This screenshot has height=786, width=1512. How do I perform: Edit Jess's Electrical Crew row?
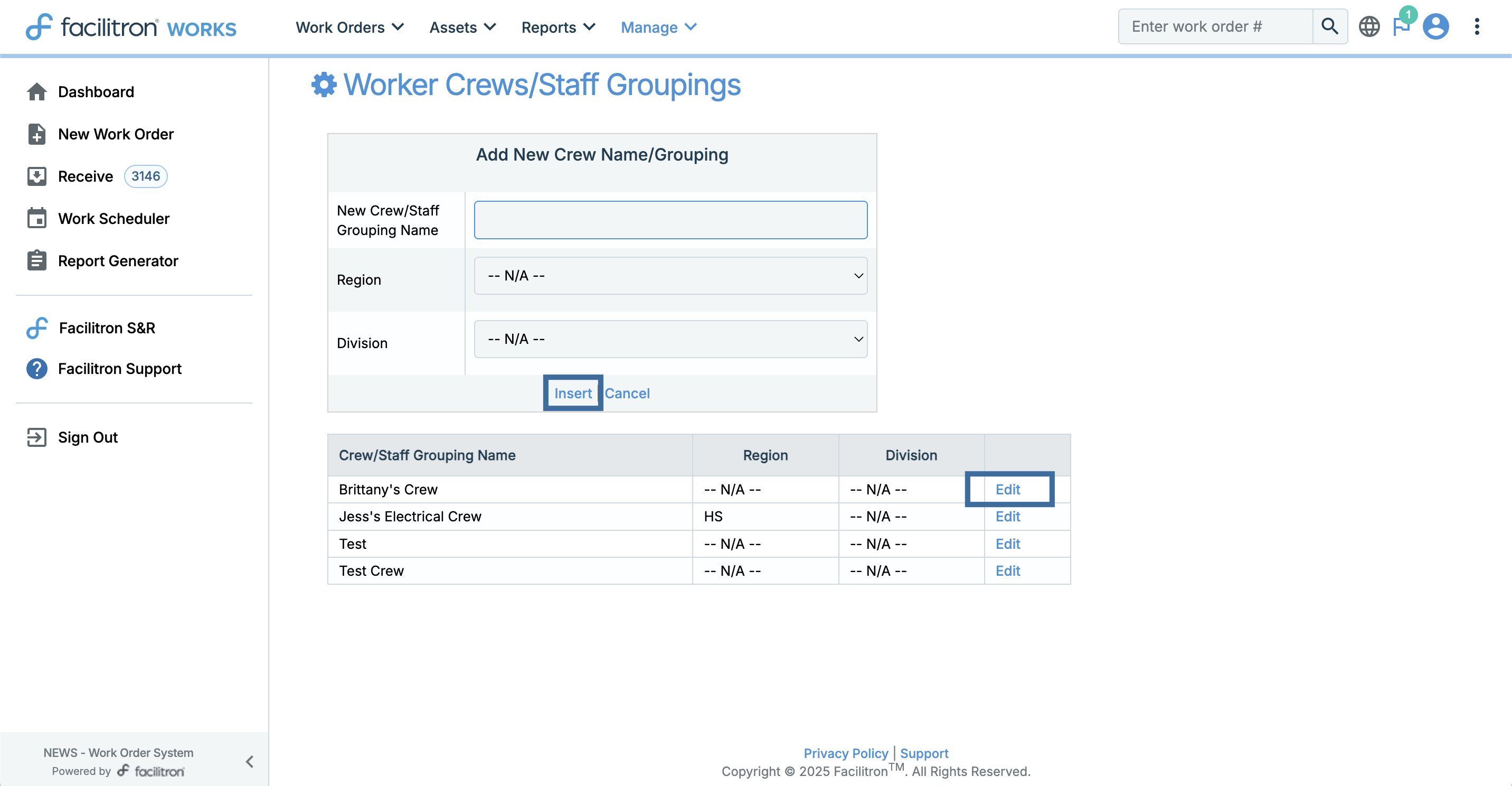(x=1007, y=517)
